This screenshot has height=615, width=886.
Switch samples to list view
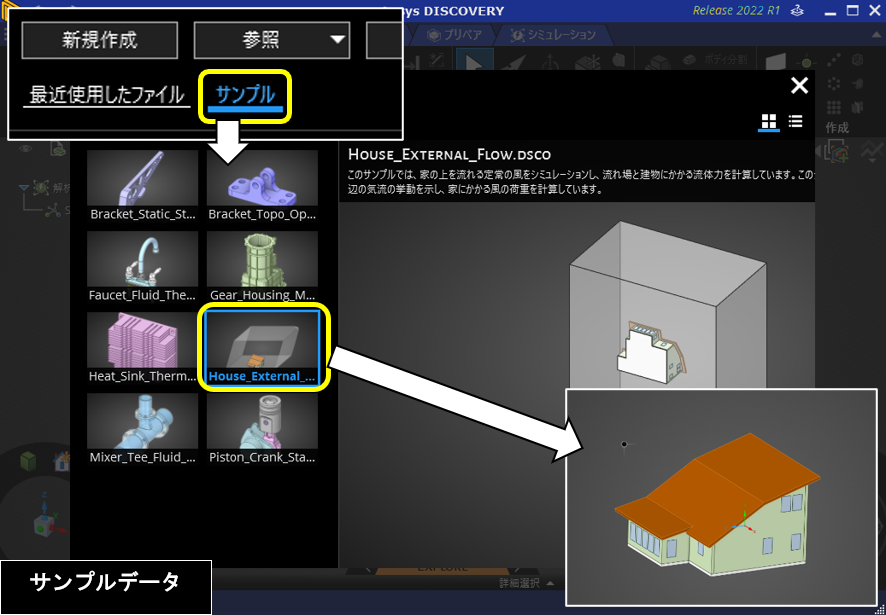click(x=796, y=121)
